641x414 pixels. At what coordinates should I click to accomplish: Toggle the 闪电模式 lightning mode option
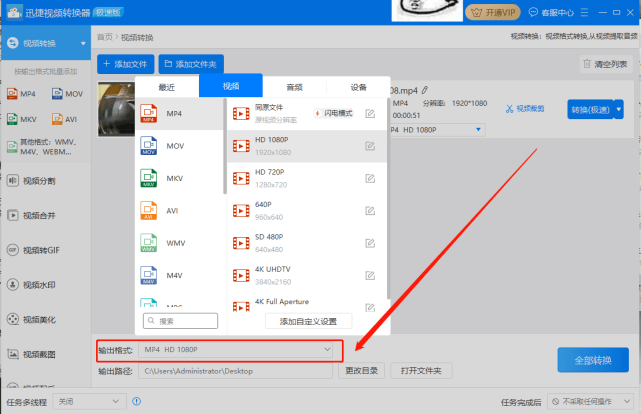pos(333,114)
